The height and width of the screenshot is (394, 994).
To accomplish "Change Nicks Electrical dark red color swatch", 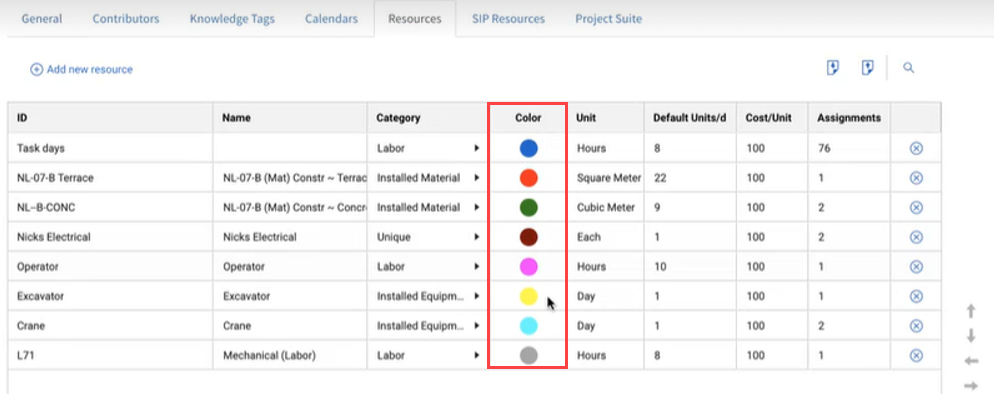I will 529,237.
